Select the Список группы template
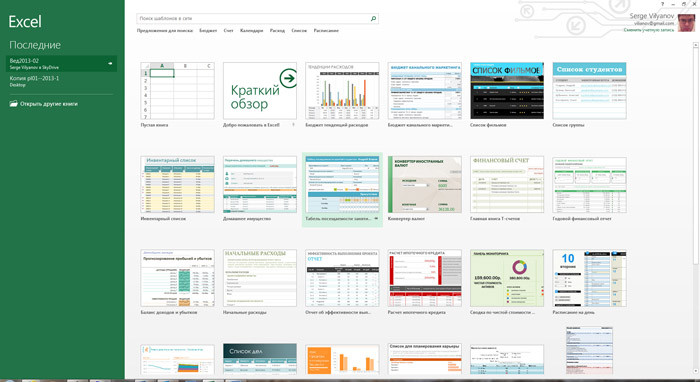Image resolution: width=700 pixels, height=382 pixels. pyautogui.click(x=589, y=91)
